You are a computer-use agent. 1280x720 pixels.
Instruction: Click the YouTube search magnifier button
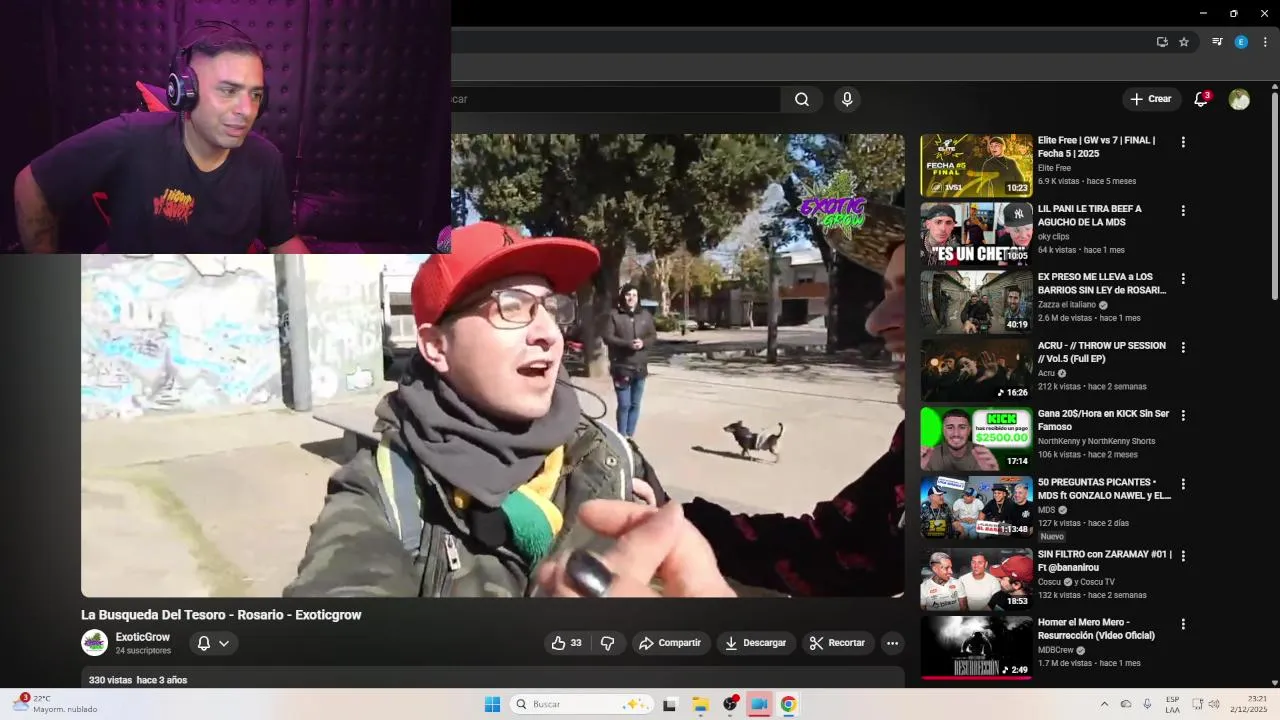pyautogui.click(x=802, y=99)
